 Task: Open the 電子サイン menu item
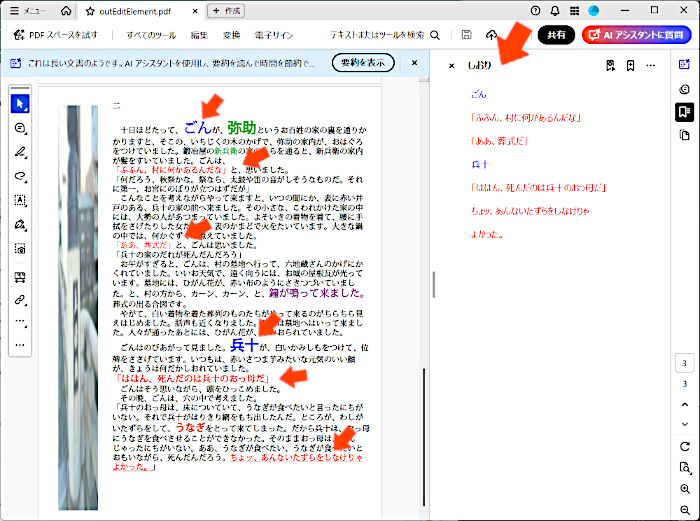point(274,35)
